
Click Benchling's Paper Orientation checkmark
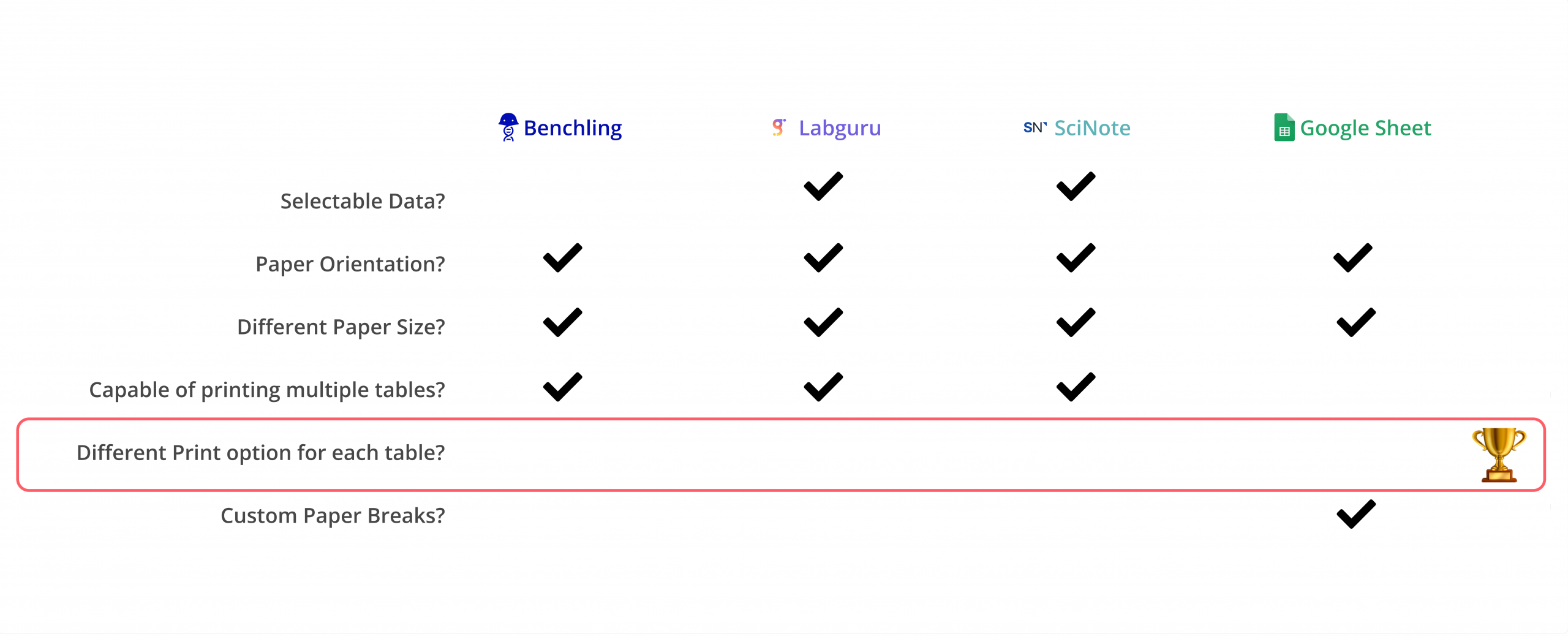[x=562, y=258]
